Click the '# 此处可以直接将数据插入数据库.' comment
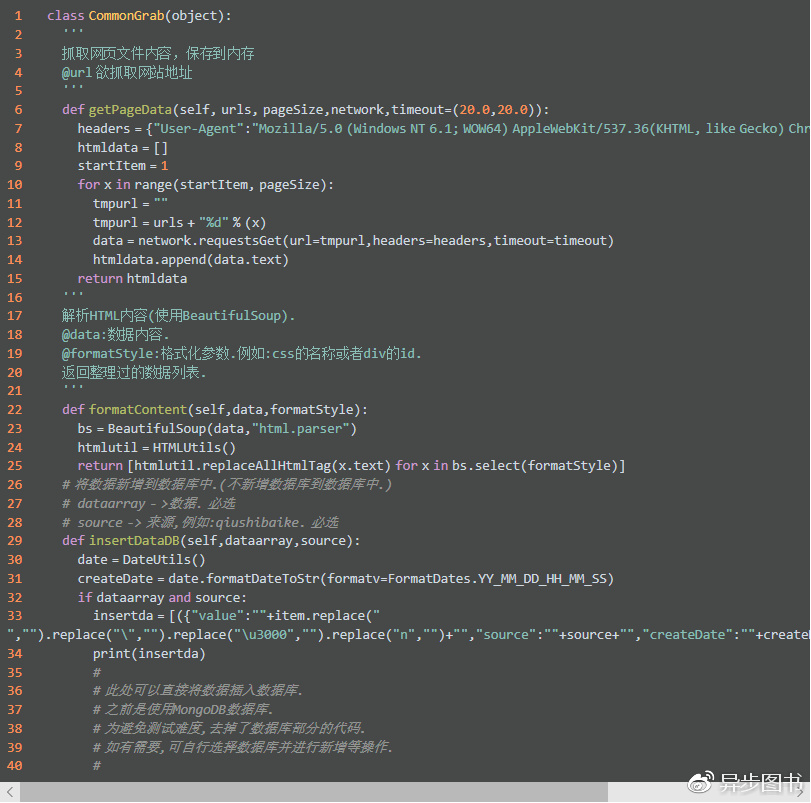Screen dimensions: 811x803 click(x=198, y=691)
